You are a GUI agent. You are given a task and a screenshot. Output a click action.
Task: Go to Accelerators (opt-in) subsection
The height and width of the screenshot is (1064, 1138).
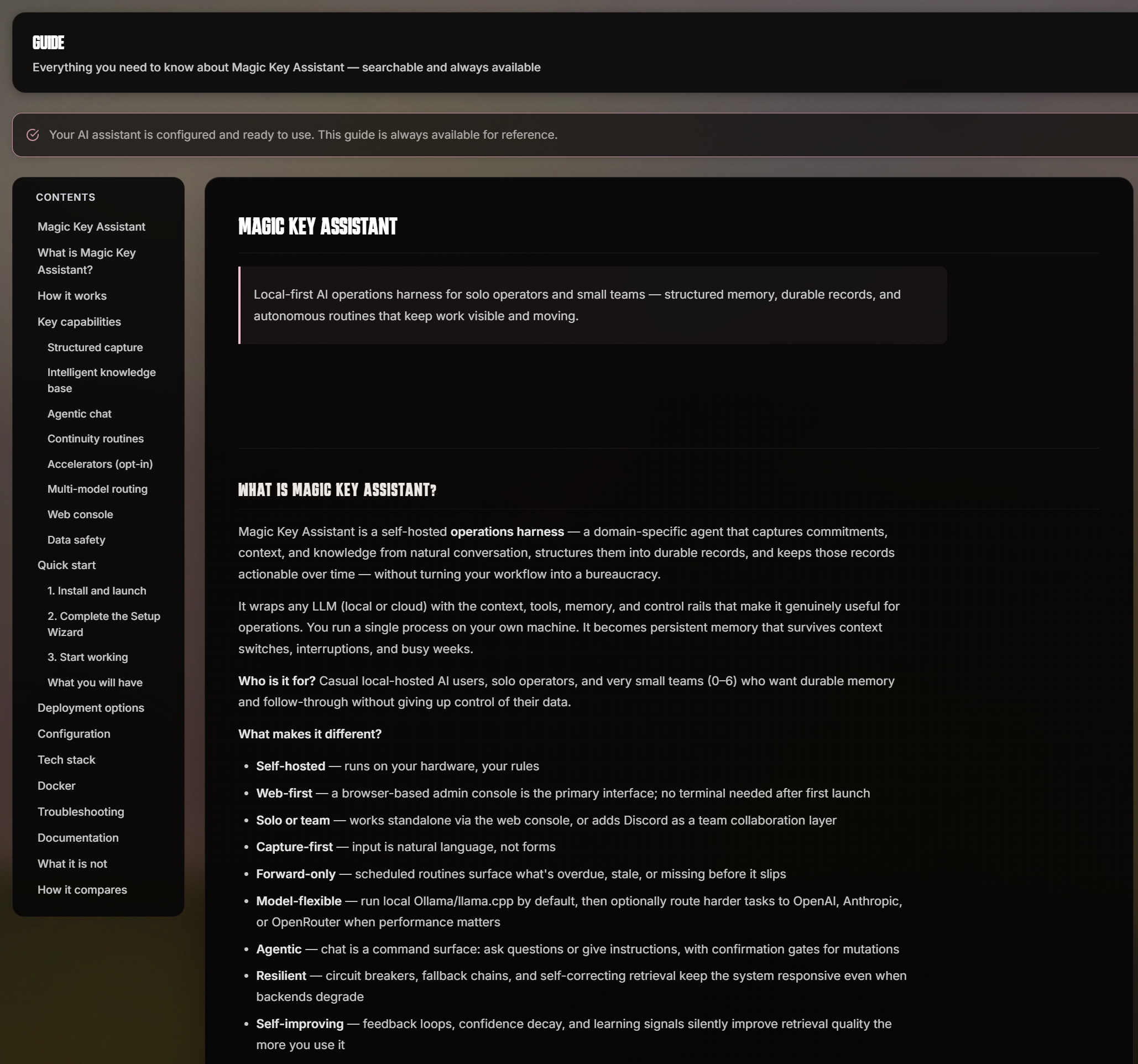click(x=100, y=464)
